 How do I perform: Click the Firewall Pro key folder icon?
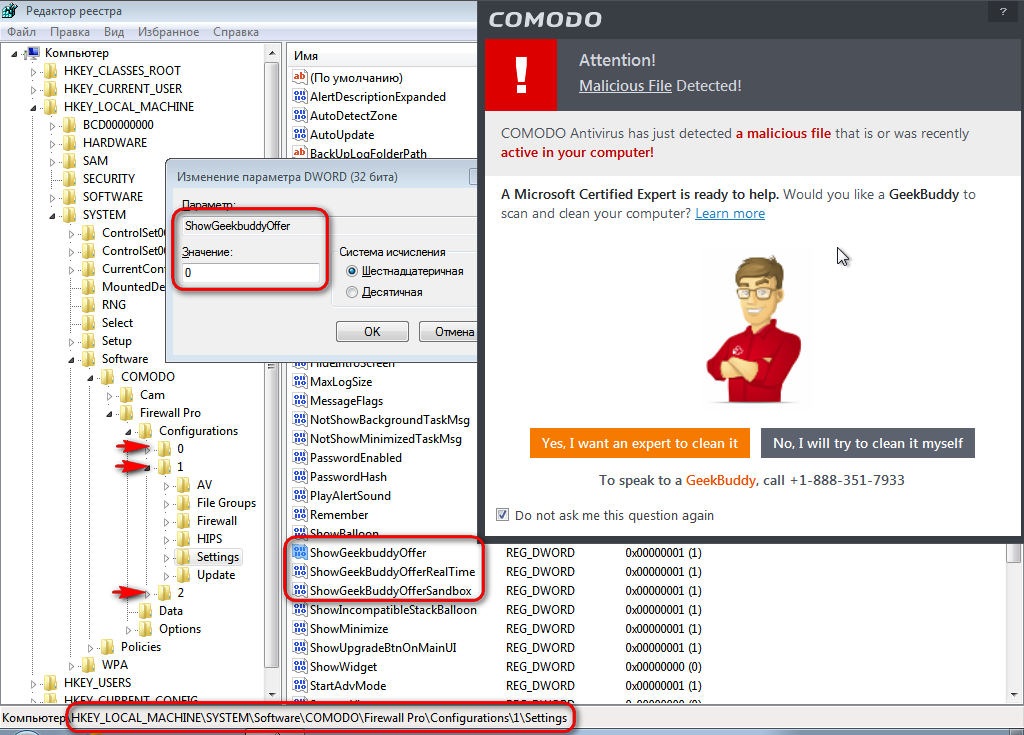point(127,413)
